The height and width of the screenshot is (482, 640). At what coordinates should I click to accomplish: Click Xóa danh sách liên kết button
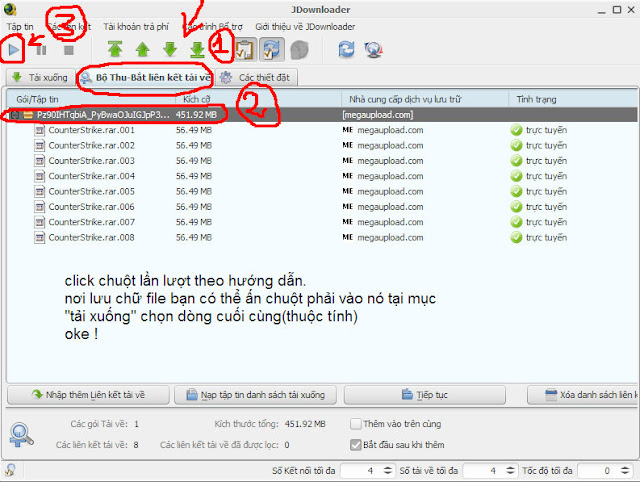(x=582, y=395)
